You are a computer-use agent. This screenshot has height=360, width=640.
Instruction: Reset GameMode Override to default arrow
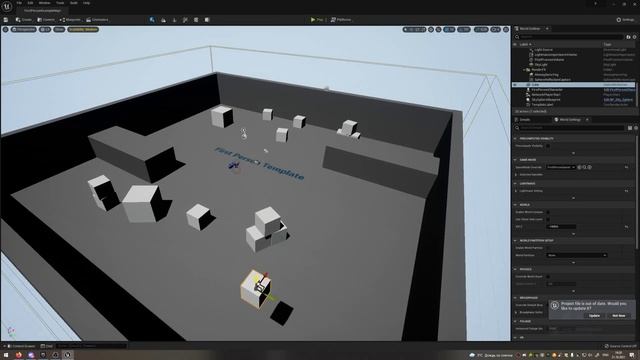(x=627, y=167)
